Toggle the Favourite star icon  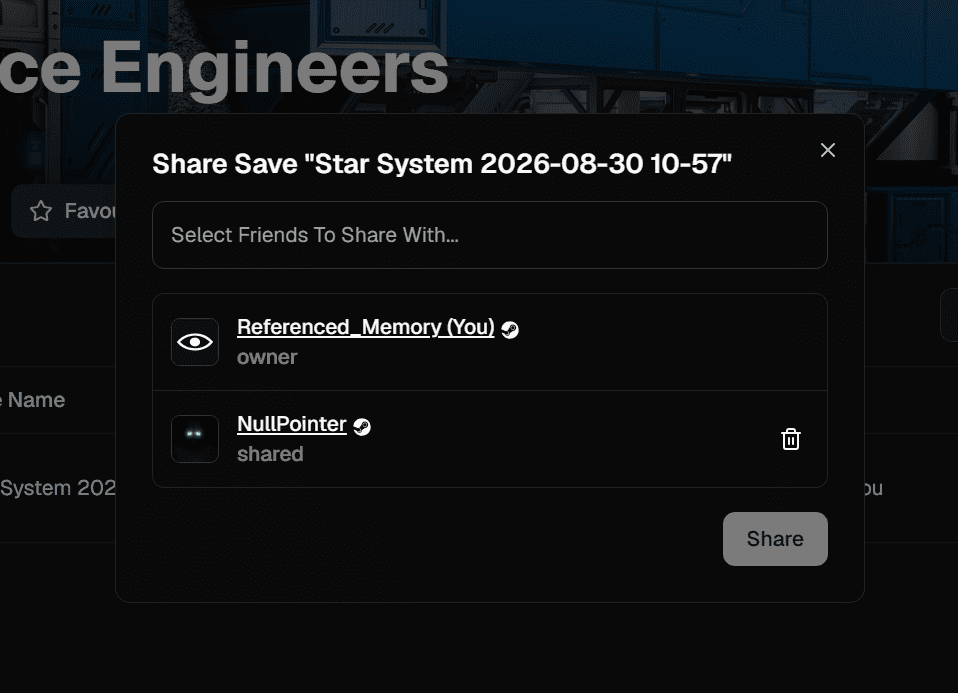(41, 211)
